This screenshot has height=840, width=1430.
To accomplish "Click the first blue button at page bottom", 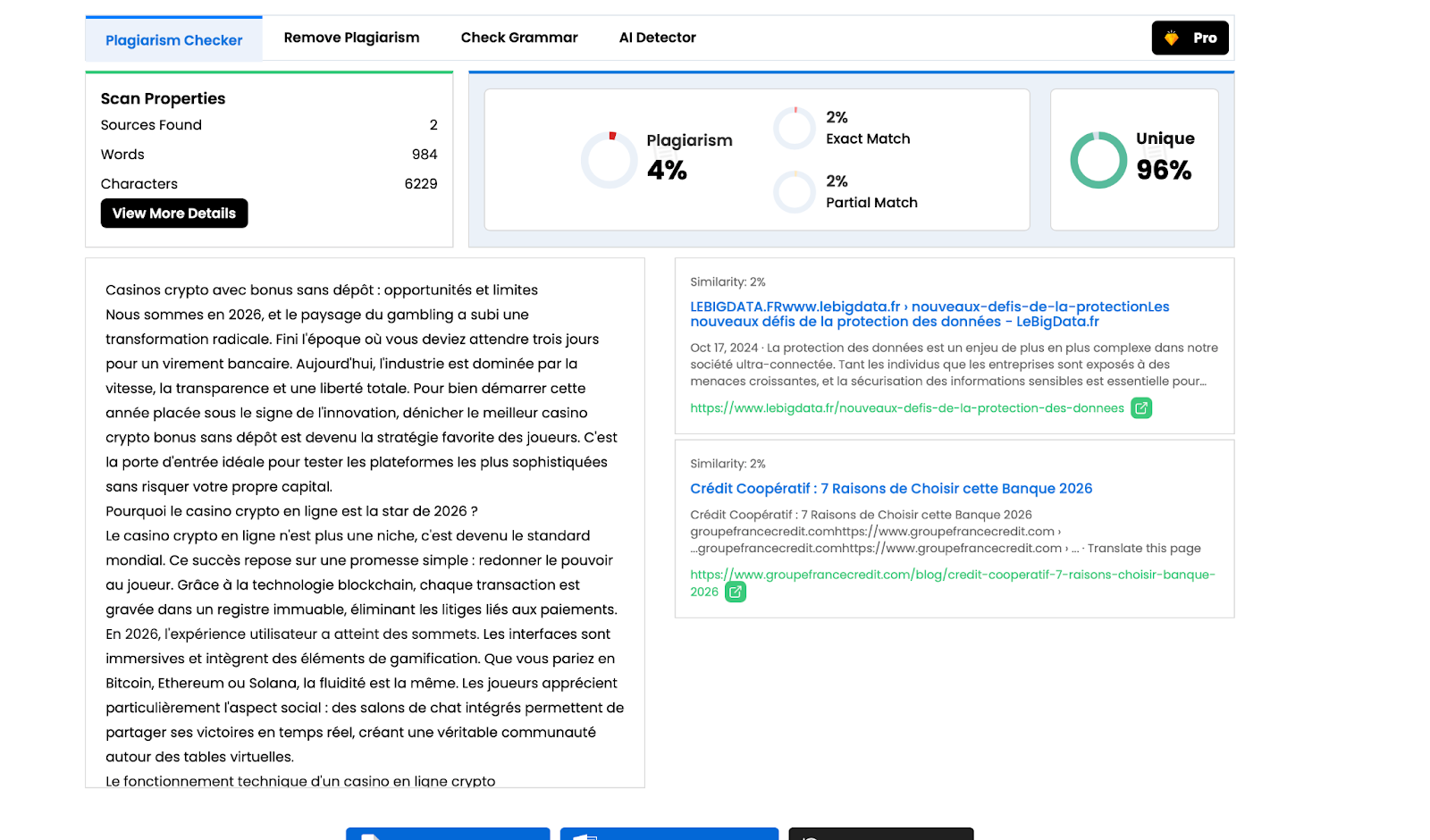I will coord(448,834).
